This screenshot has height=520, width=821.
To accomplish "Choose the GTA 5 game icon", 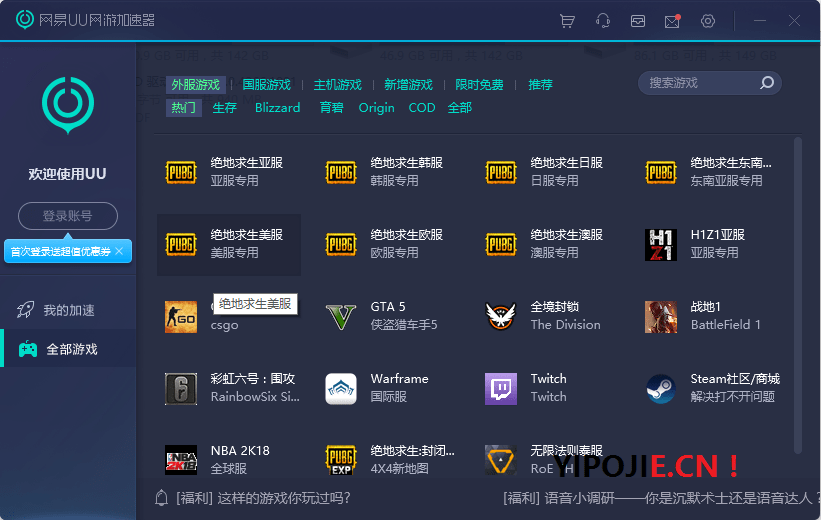I will pyautogui.click(x=341, y=317).
